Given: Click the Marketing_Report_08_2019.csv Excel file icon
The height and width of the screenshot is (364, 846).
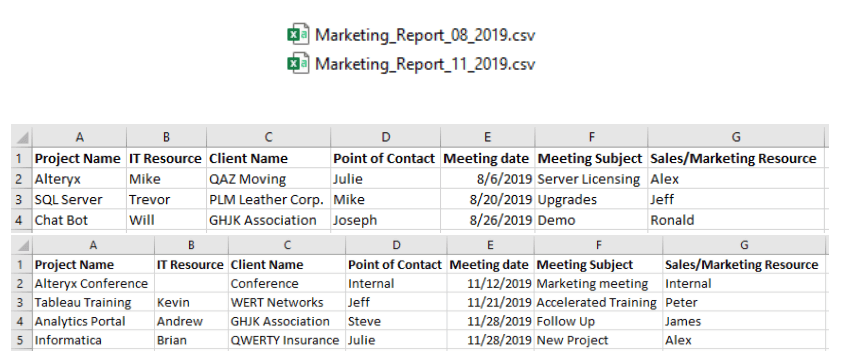Looking at the screenshot, I should (297, 35).
